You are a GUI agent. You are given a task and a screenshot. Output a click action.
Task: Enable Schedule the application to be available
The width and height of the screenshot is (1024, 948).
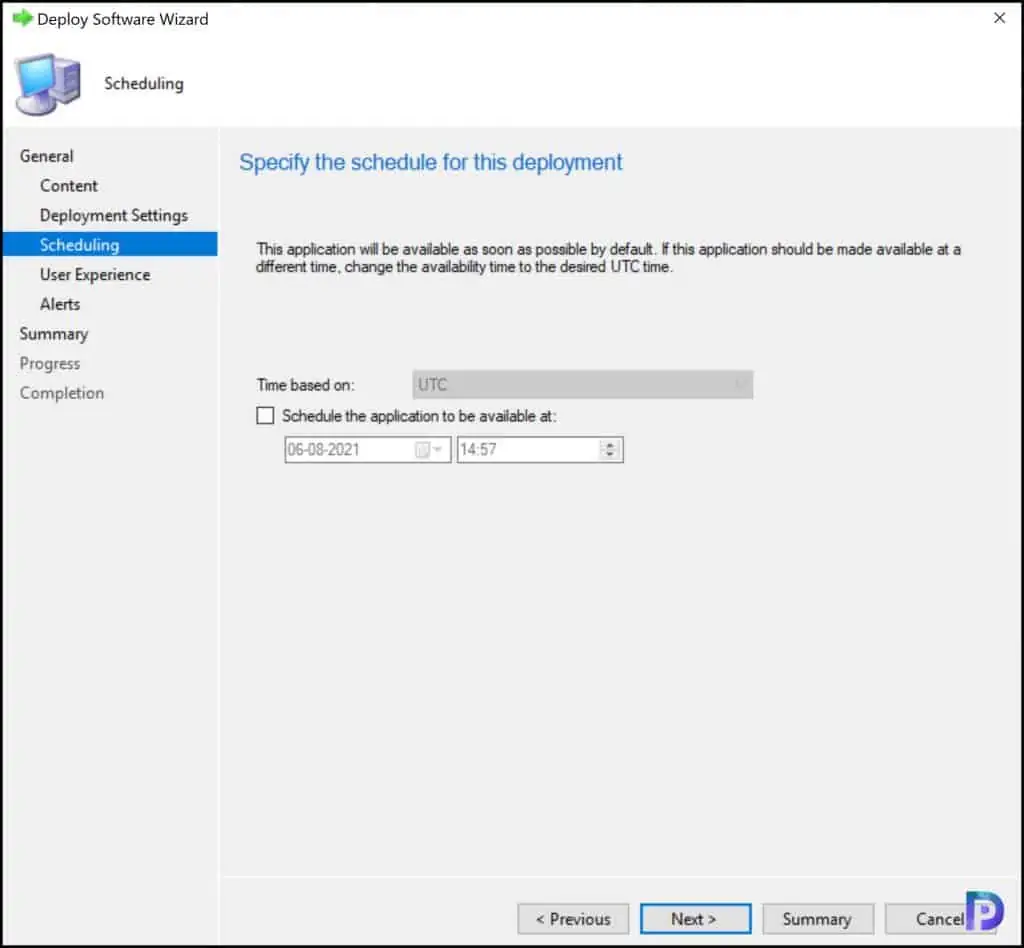click(265, 416)
